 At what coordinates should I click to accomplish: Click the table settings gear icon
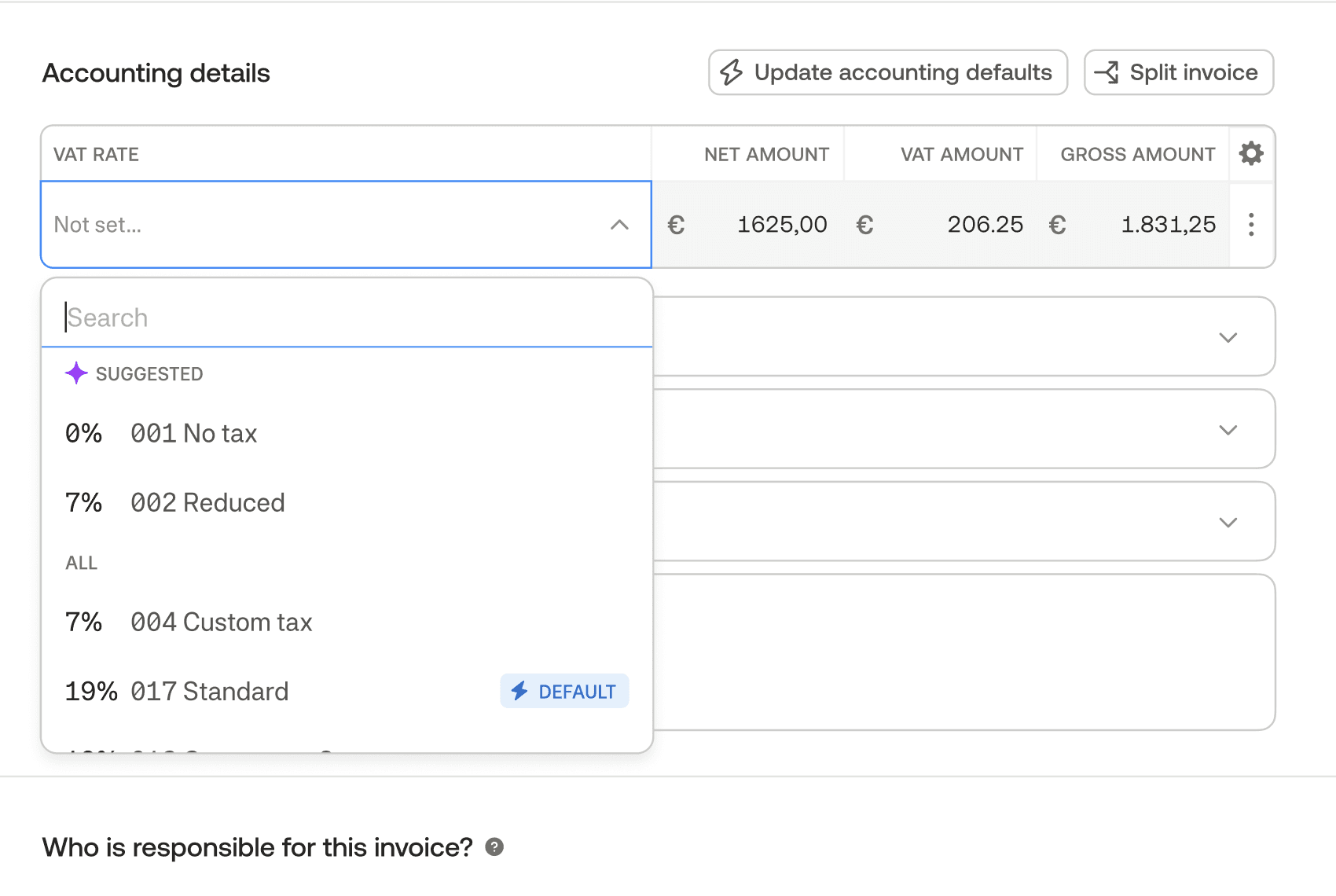click(1251, 153)
